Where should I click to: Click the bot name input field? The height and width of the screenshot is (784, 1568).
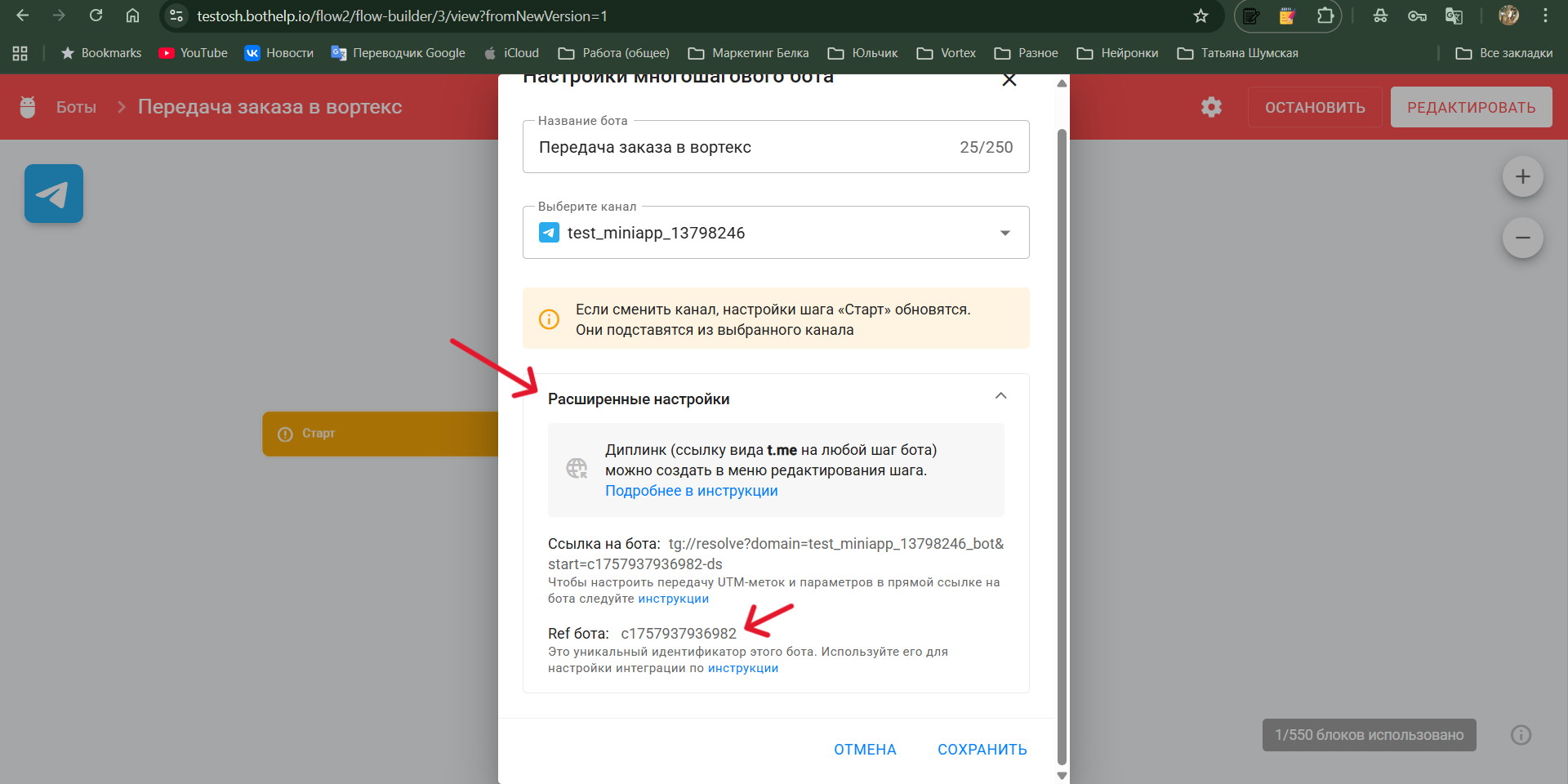(x=735, y=147)
